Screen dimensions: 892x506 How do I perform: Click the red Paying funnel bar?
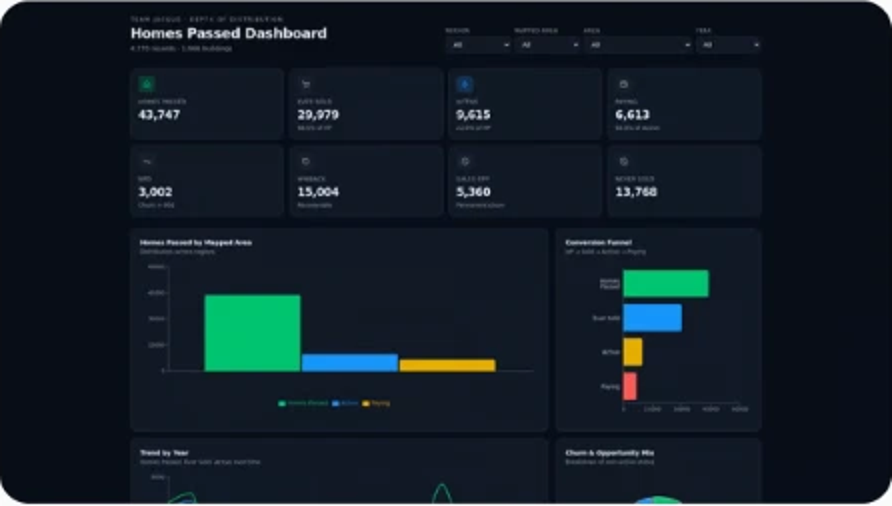(630, 386)
